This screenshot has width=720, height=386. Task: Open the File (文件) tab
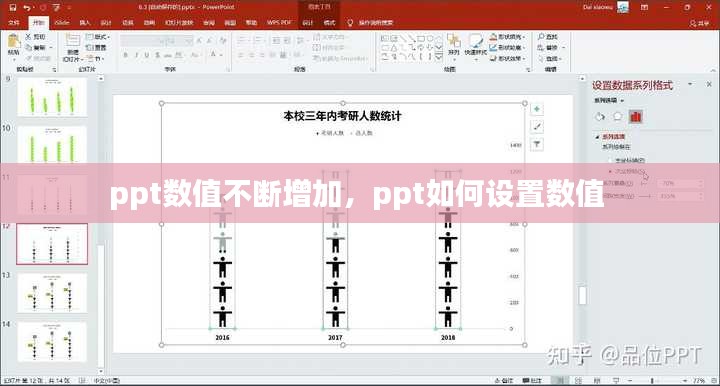pyautogui.click(x=14, y=22)
